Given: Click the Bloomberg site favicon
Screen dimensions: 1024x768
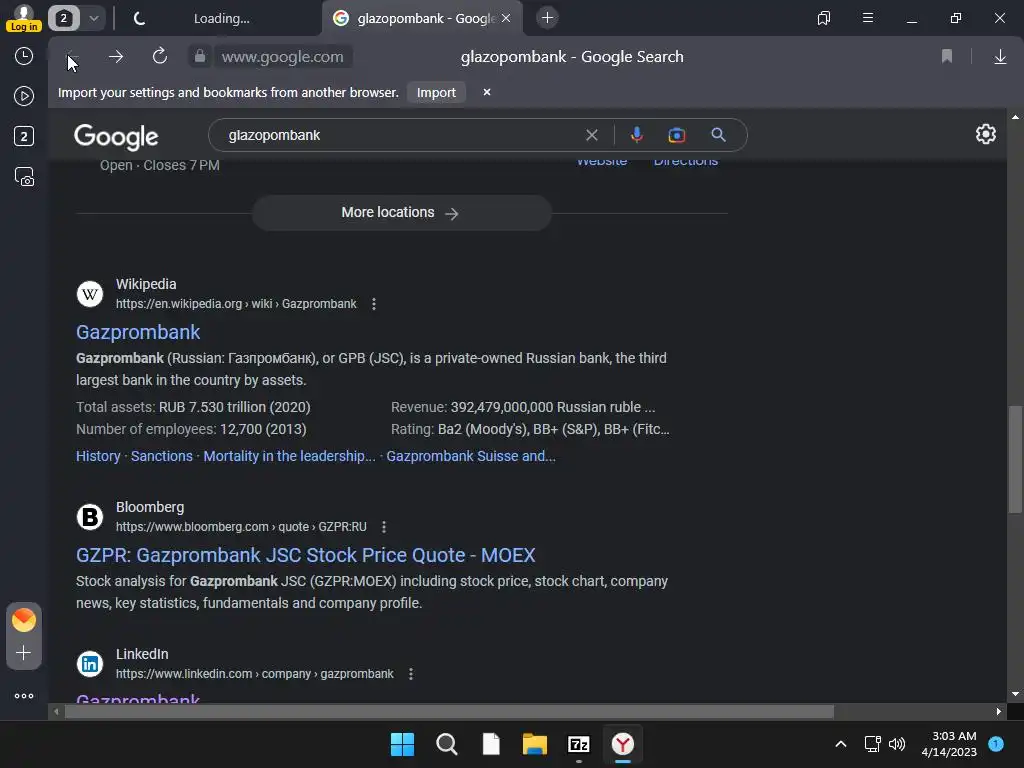Looking at the screenshot, I should click(90, 517).
